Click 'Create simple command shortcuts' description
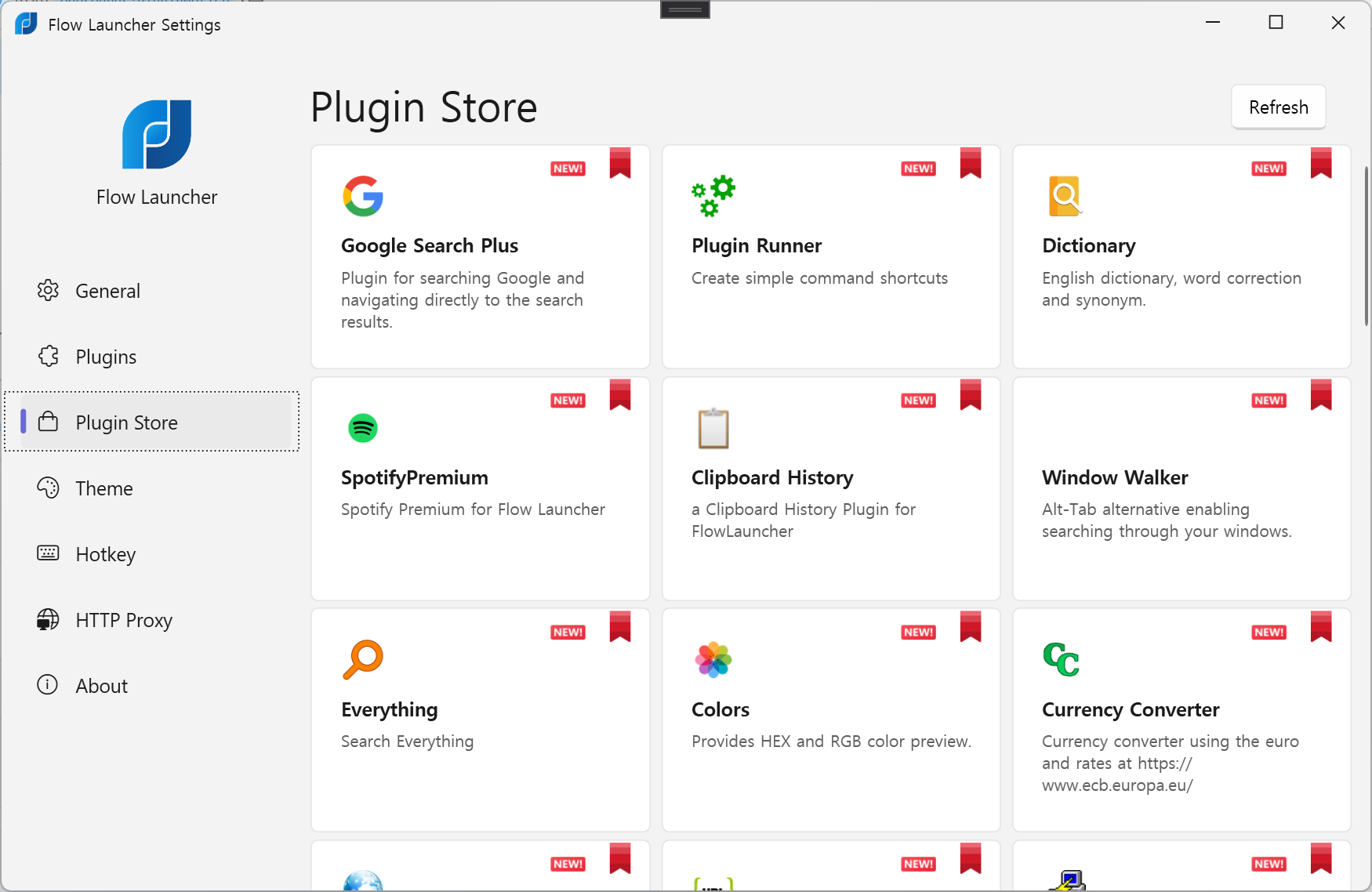This screenshot has height=892, width=1372. (819, 278)
